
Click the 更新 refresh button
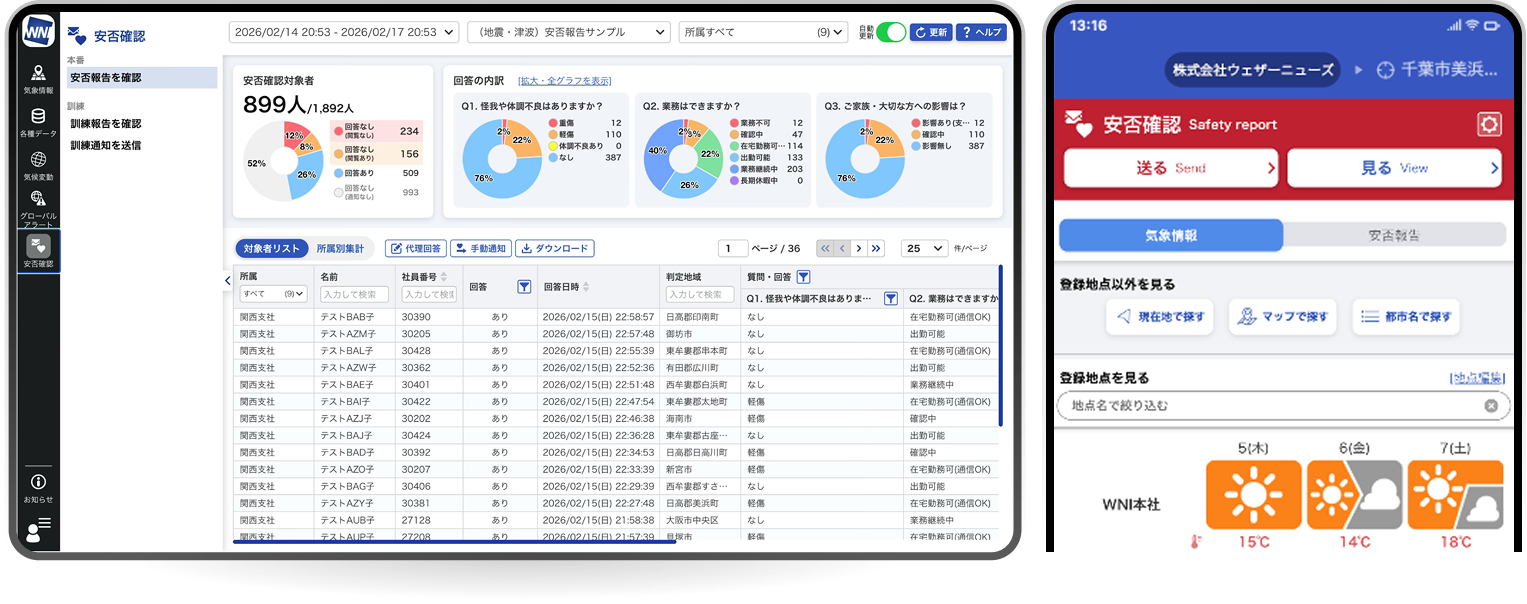[x=931, y=32]
